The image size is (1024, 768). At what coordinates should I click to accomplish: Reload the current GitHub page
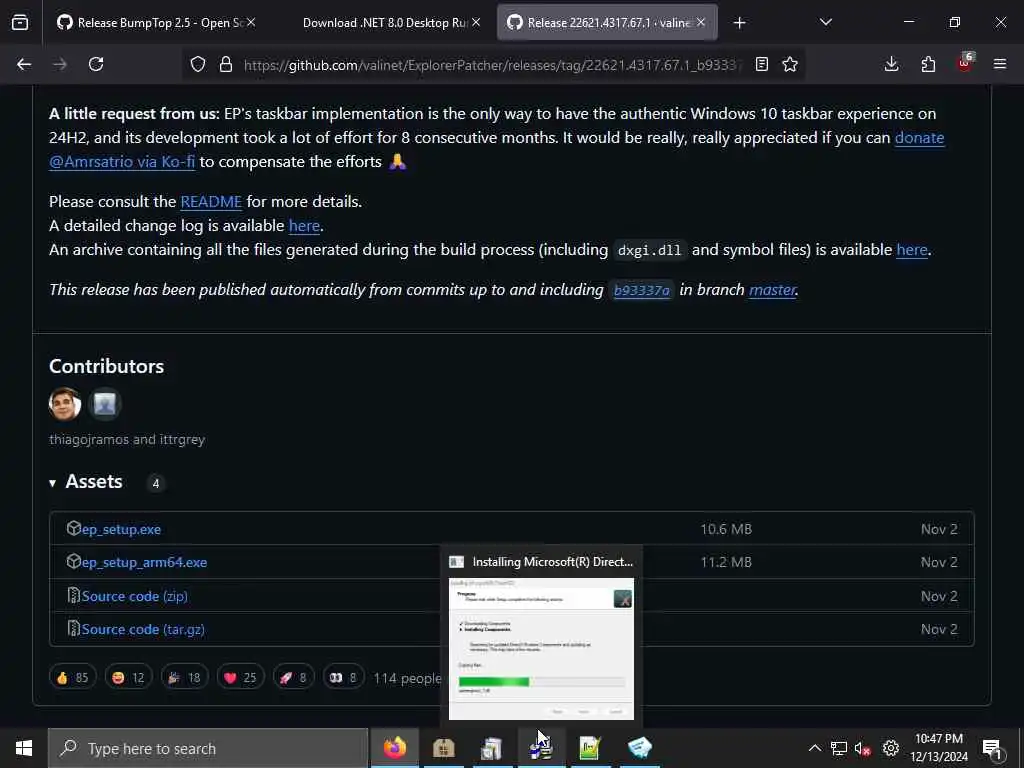[96, 64]
